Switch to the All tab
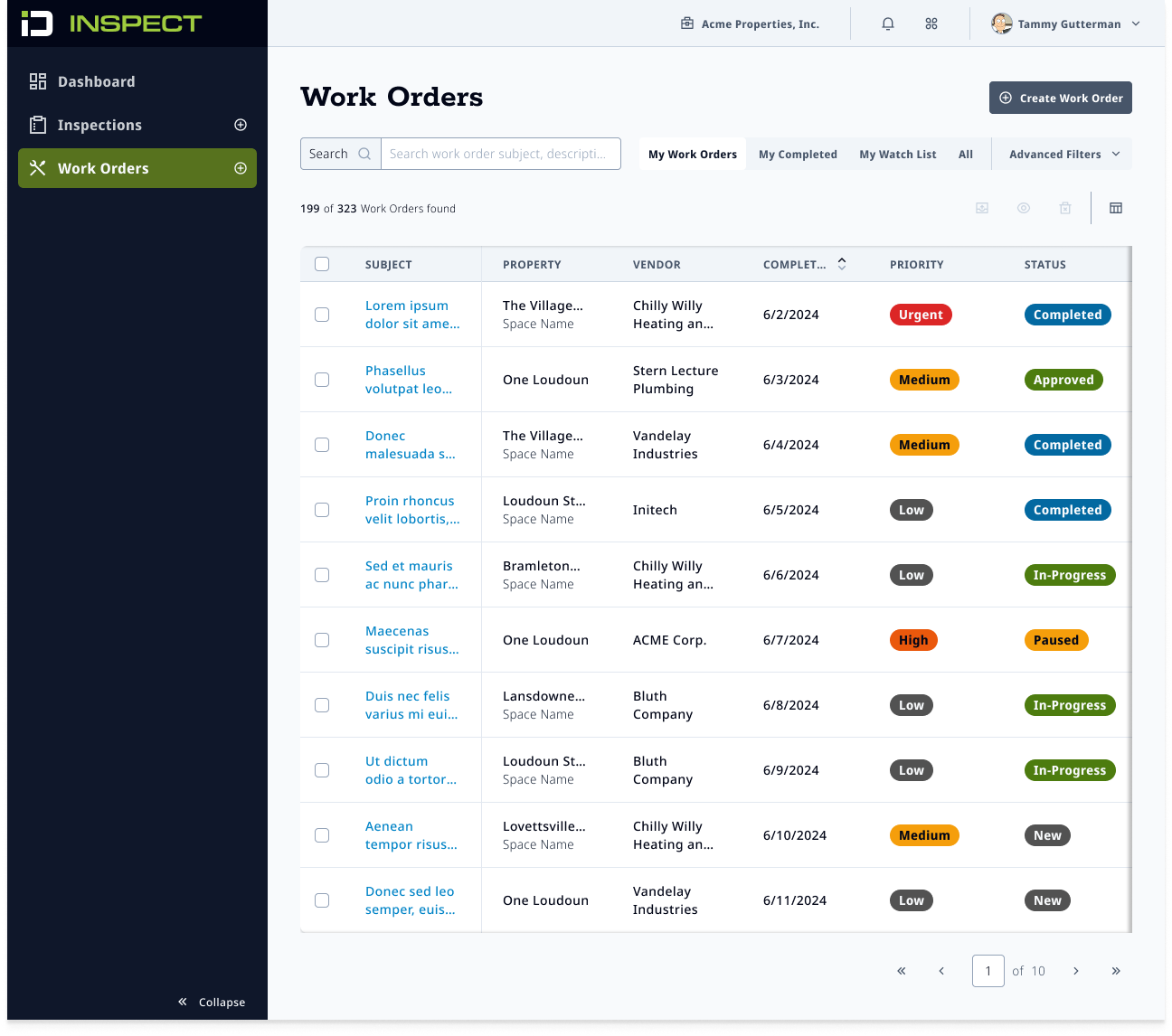The width and height of the screenshot is (1172, 1036). pyautogui.click(x=966, y=154)
